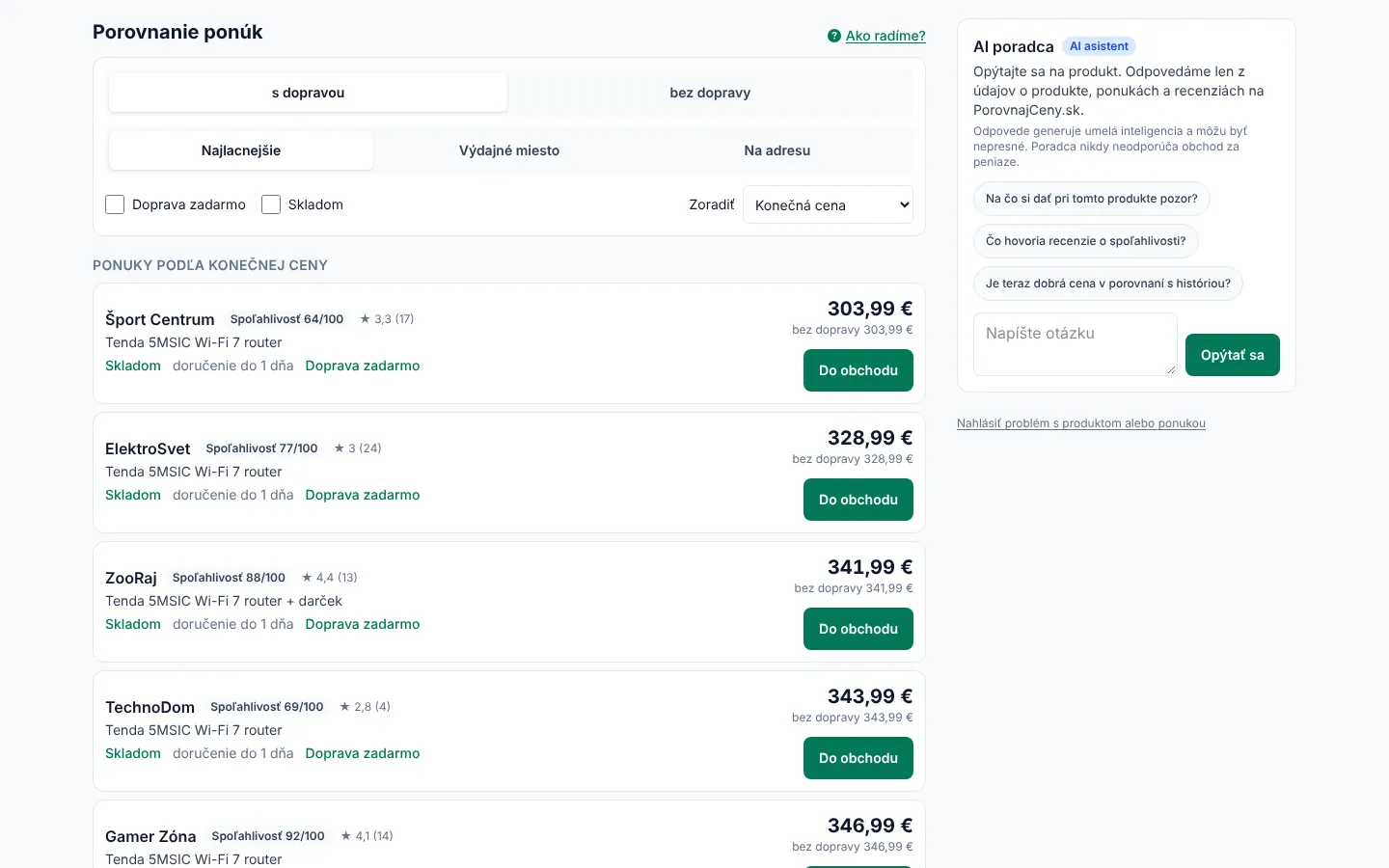The image size is (1389, 868).
Task: Click the AI asistent badge
Action: coord(1099,46)
